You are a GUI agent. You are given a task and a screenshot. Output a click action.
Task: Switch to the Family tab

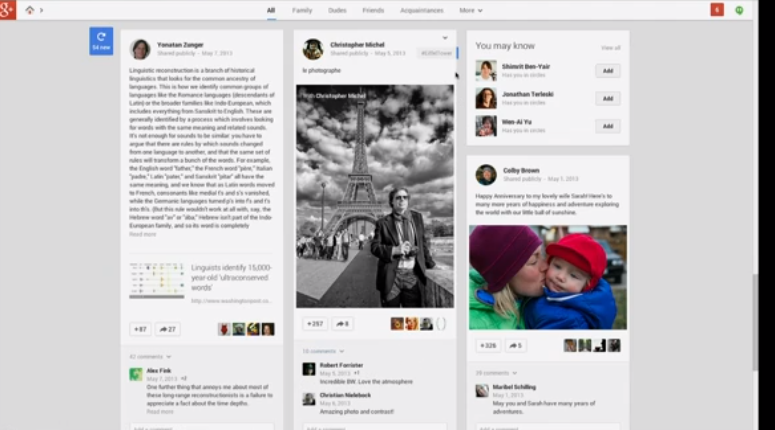302,10
